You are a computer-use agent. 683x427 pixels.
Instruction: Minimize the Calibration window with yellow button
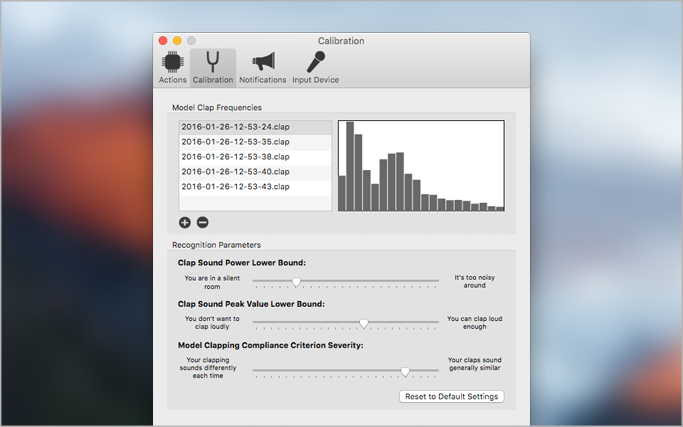coord(177,41)
